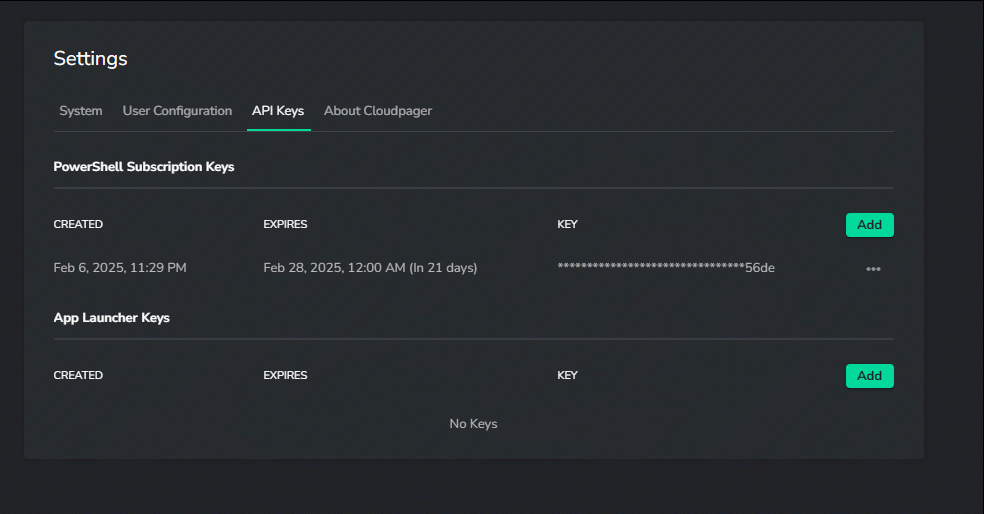Open the three-dot menu for key ending 56de

[x=873, y=269]
